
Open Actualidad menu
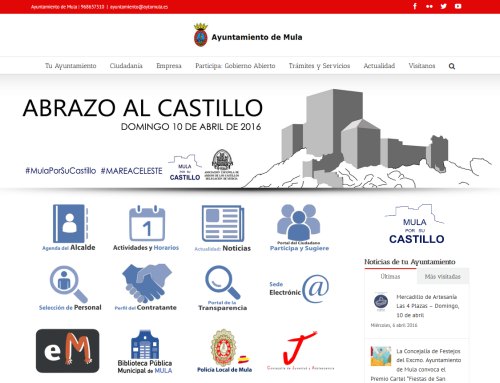(379, 66)
